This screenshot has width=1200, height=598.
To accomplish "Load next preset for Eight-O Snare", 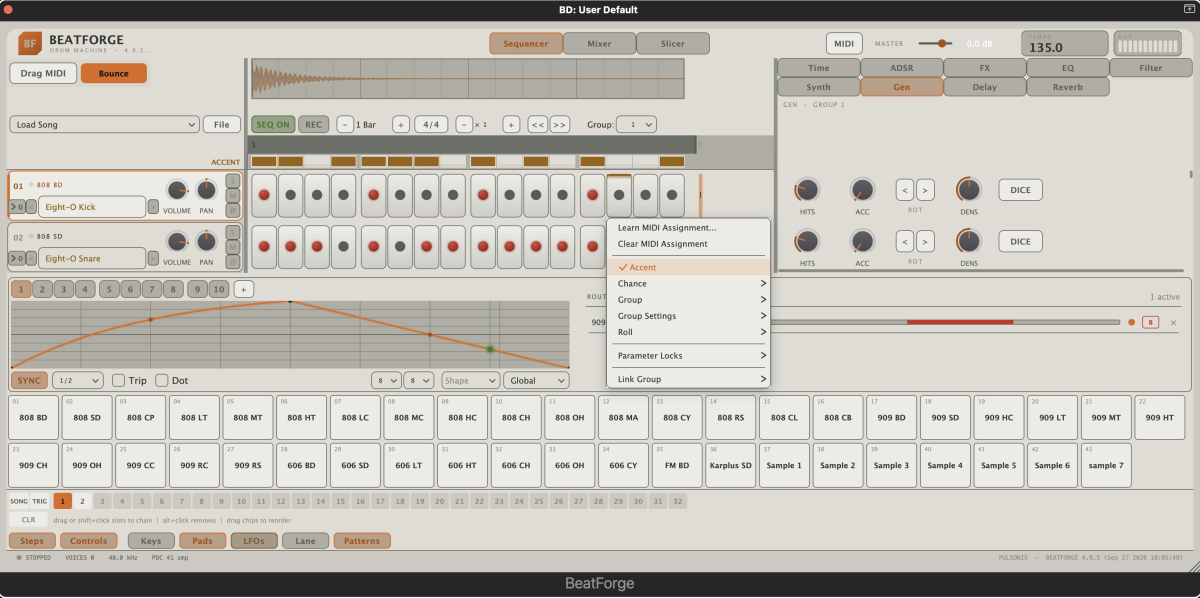I will click(x=153, y=258).
